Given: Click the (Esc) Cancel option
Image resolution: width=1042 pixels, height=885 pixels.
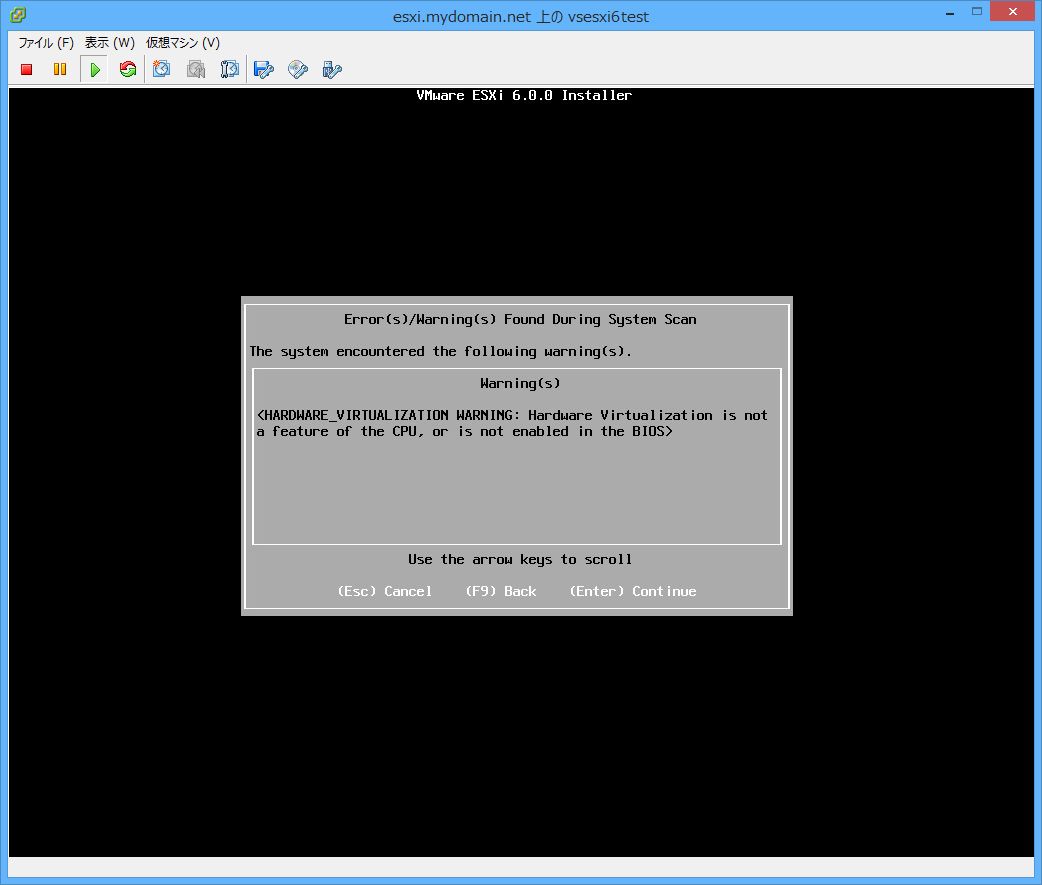Looking at the screenshot, I should (x=385, y=591).
